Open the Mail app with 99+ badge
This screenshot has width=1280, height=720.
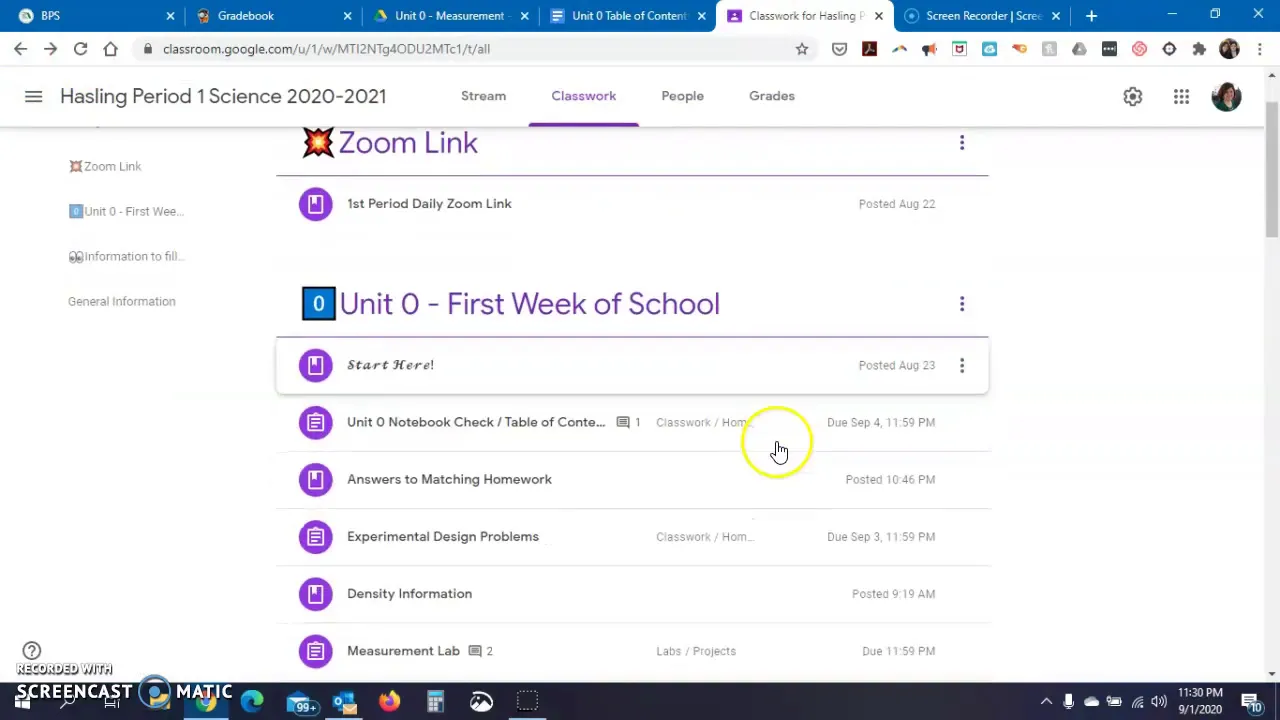[x=301, y=702]
